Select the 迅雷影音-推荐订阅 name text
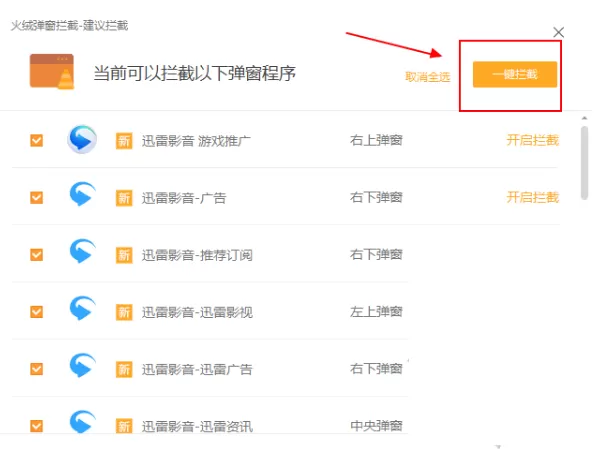Viewport: 595px width, 449px height. tap(197, 255)
